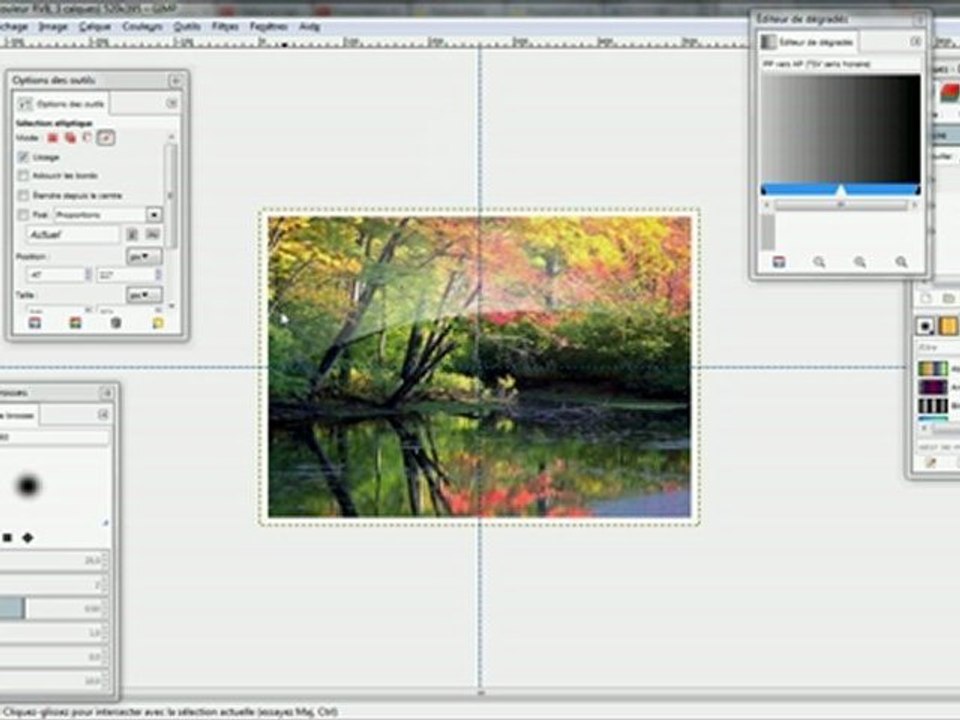The image size is (960, 720).
Task: Open the Filtres menu
Action: pyautogui.click(x=225, y=26)
